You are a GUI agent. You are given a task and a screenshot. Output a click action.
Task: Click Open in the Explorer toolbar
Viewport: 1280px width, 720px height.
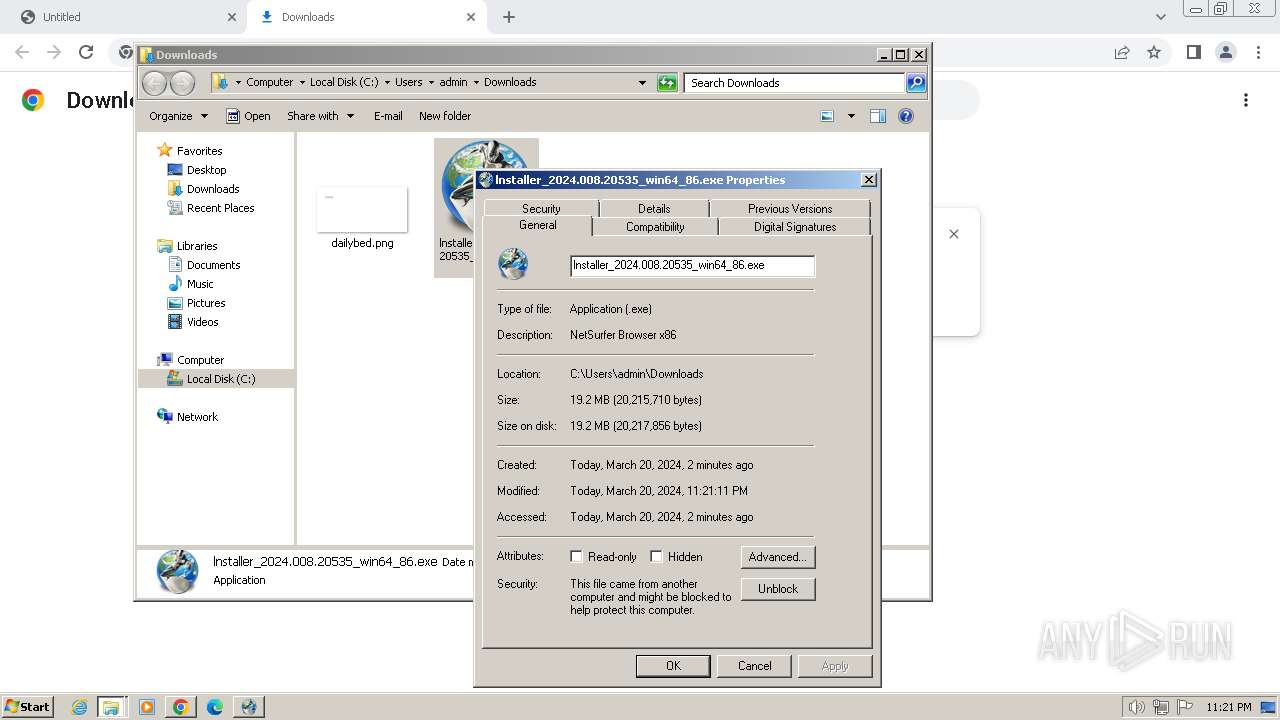248,116
